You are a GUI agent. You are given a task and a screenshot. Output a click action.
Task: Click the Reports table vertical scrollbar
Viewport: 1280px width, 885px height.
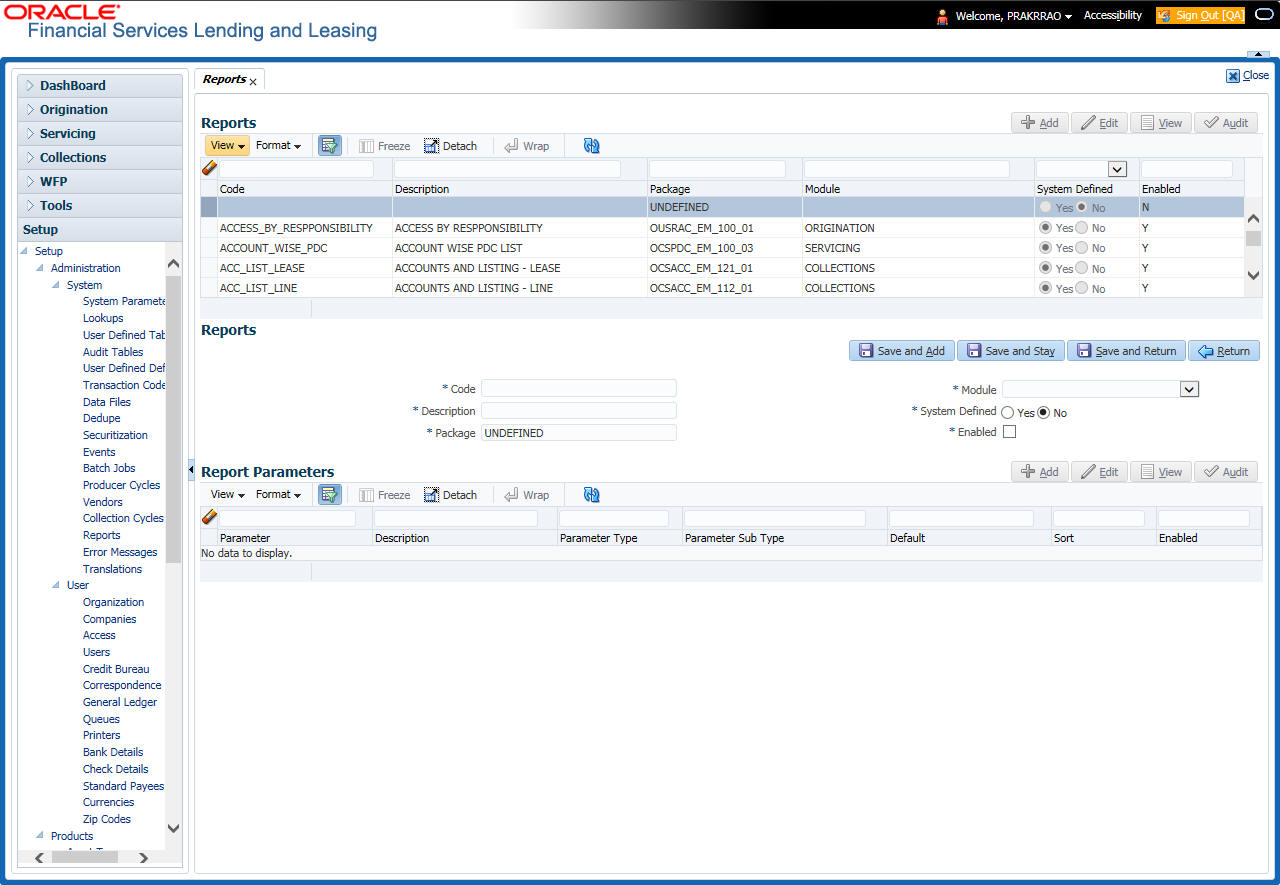coord(1253,238)
